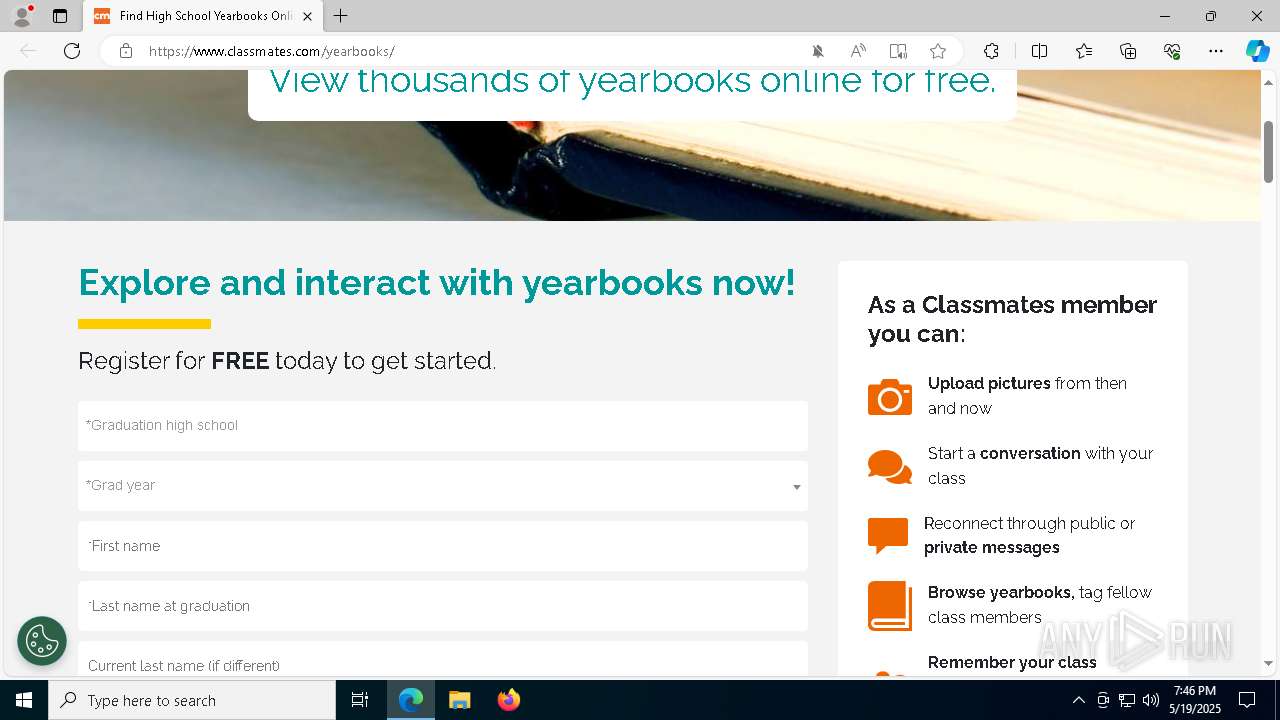The image size is (1280, 720).
Task: Open Immersive reader icon in address bar
Action: [898, 51]
